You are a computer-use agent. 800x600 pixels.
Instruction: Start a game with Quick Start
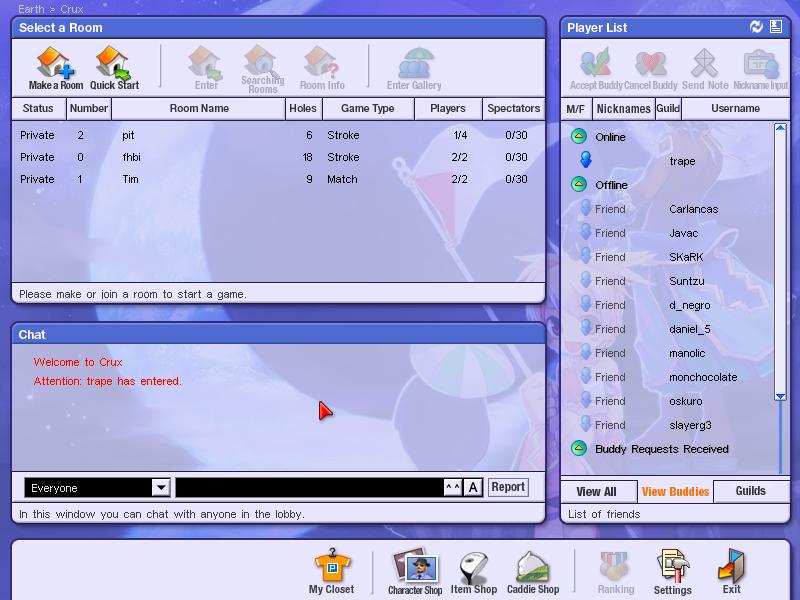pos(114,68)
